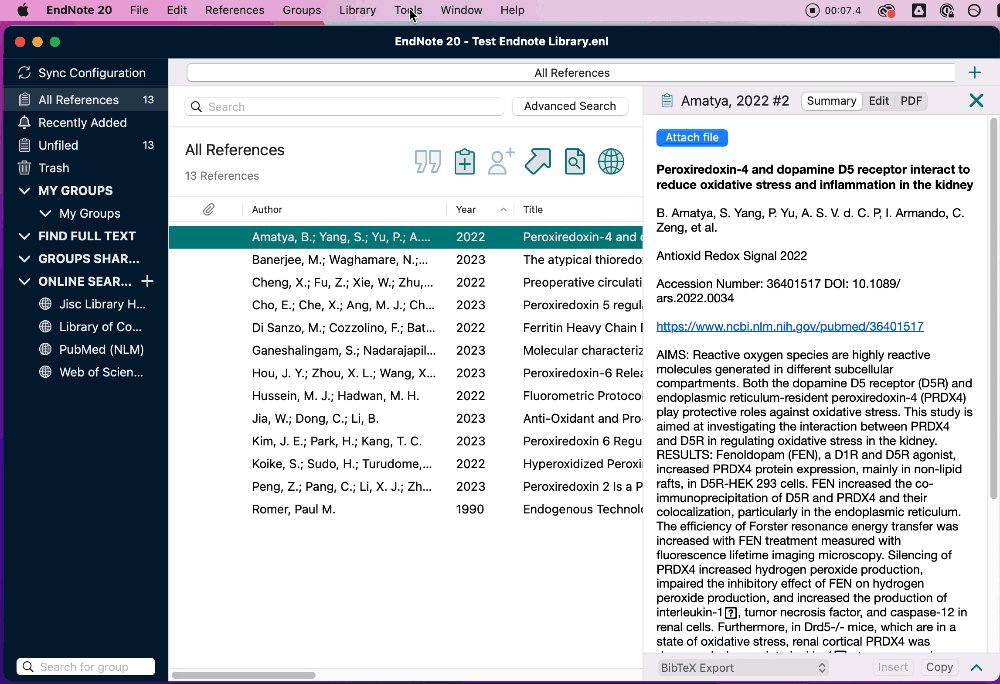Sort references by the Year column header
This screenshot has height=684, width=1000.
tap(469, 209)
